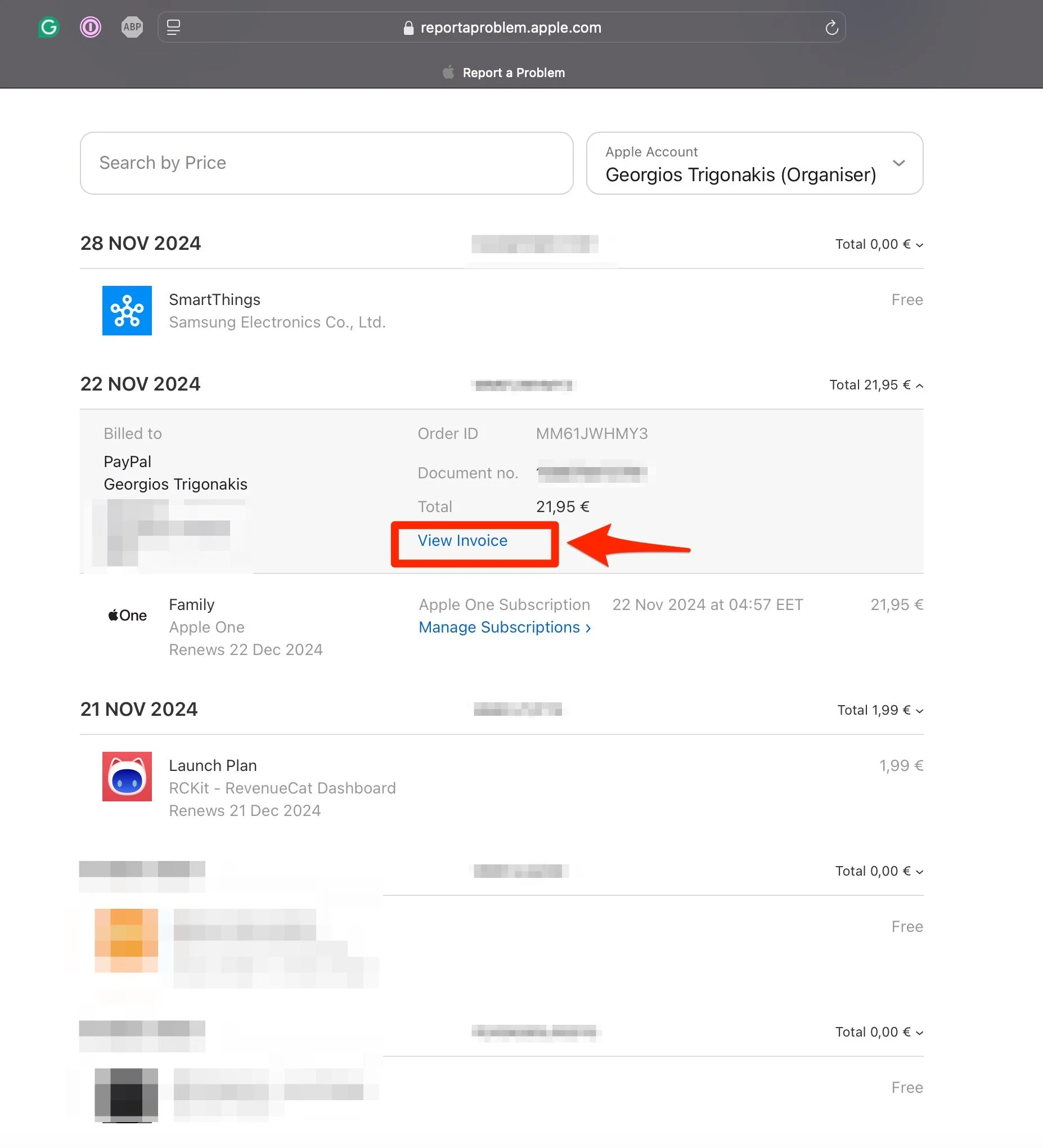This screenshot has height=1148, width=1043.
Task: Click the SmartThings purchase name
Action: (x=215, y=299)
